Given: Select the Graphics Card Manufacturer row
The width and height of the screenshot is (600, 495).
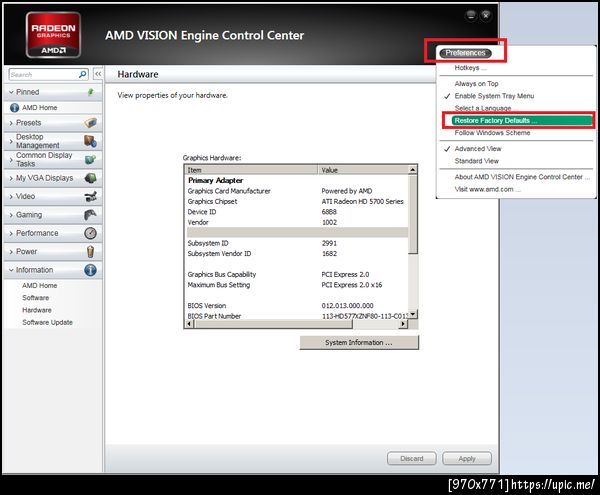Looking at the screenshot, I should 297,191.
